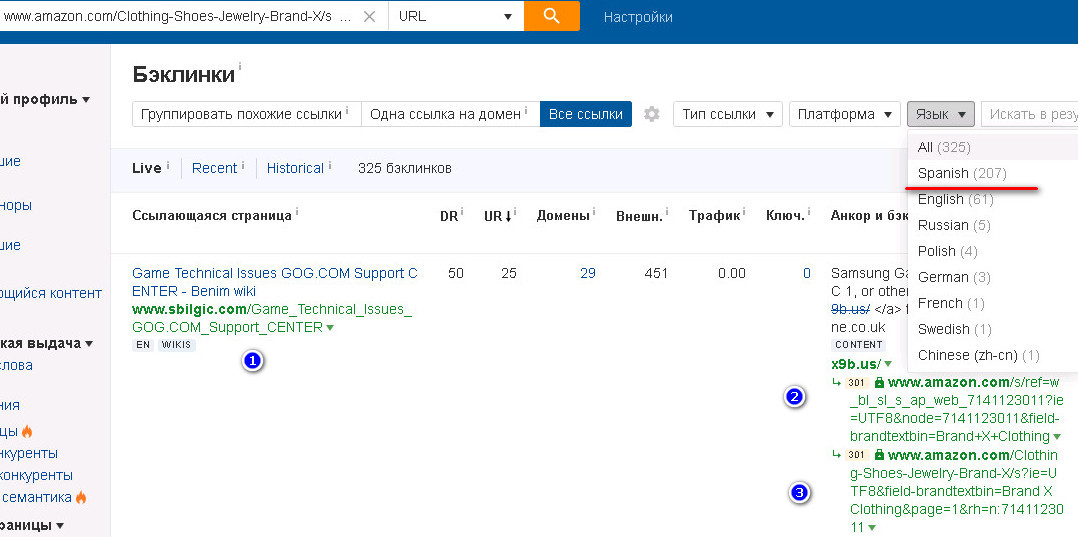Choose Одна ссылка на домен mode
Image resolution: width=1078 pixels, height=537 pixels.
[x=450, y=114]
